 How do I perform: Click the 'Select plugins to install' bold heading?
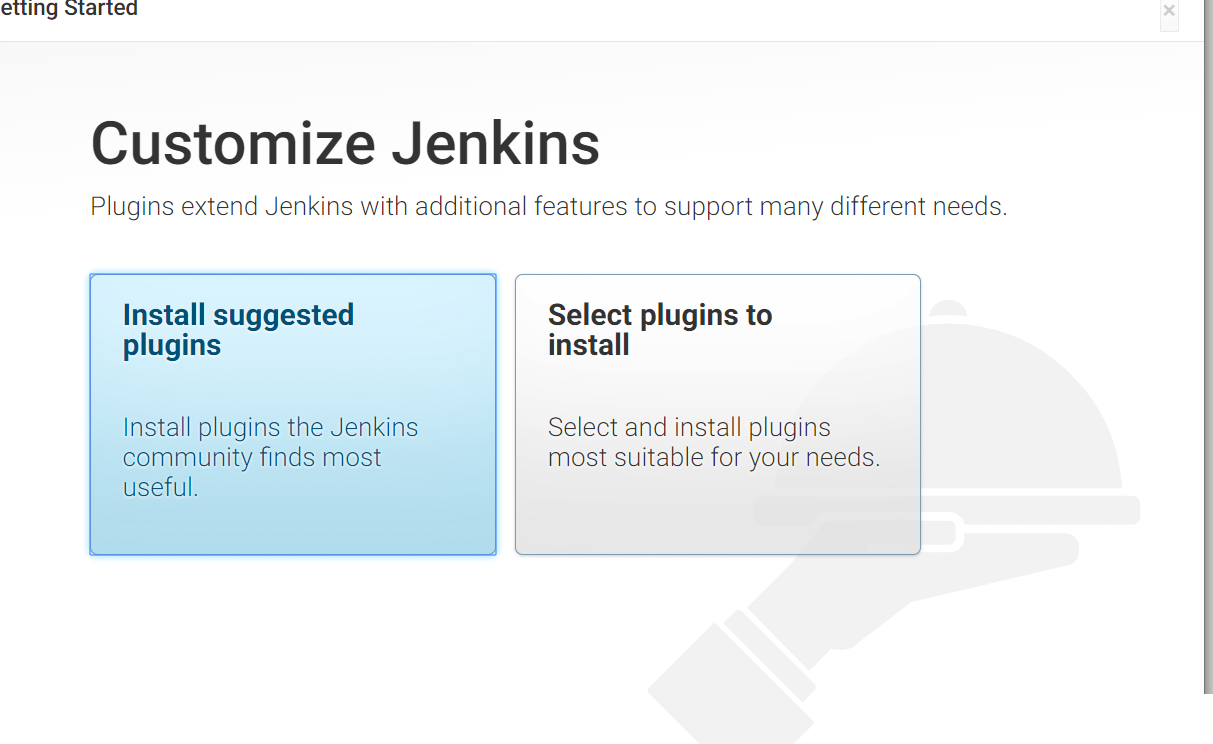coord(660,330)
